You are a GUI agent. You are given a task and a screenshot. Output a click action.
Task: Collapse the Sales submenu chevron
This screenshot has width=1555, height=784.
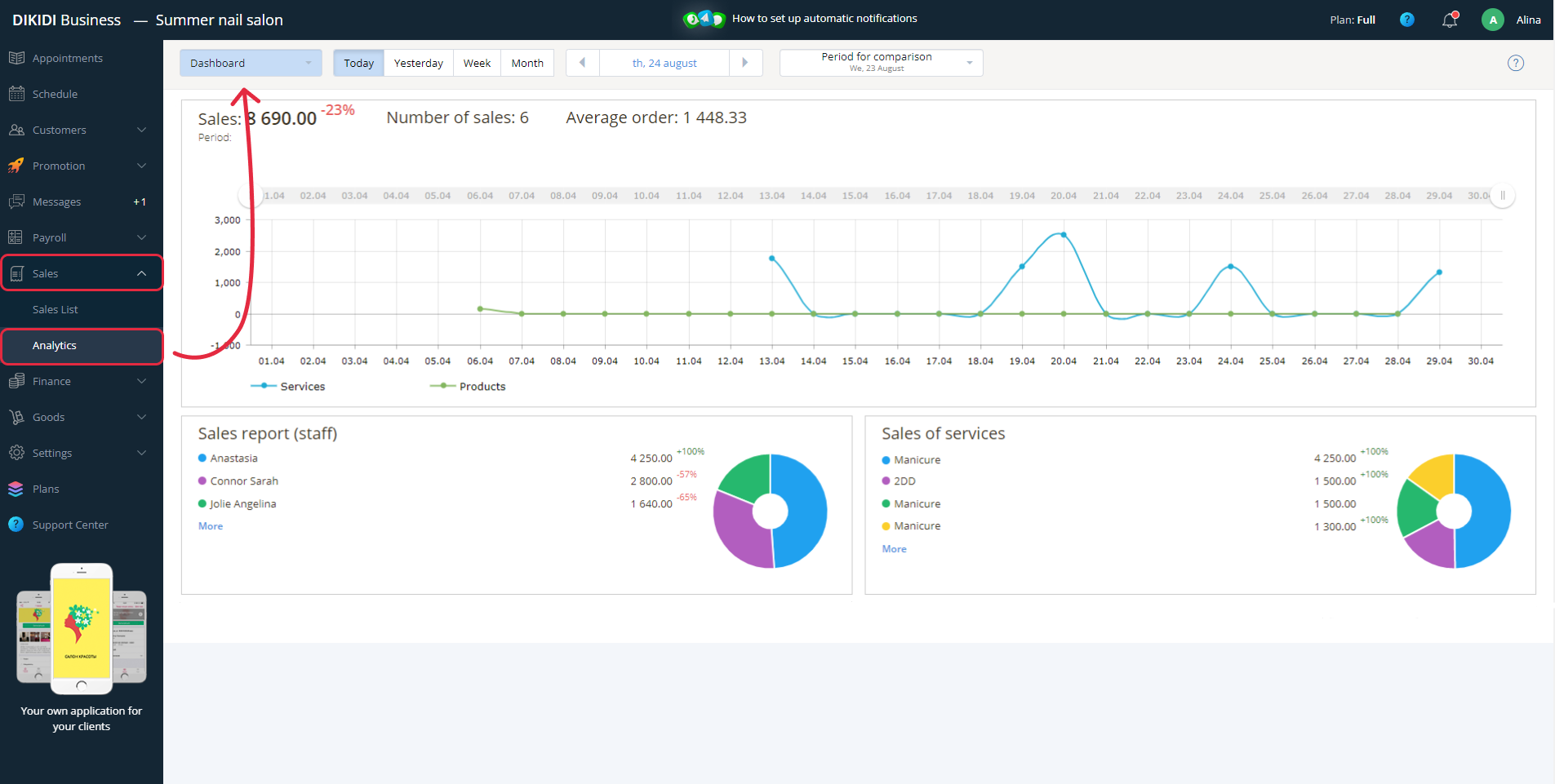point(142,273)
